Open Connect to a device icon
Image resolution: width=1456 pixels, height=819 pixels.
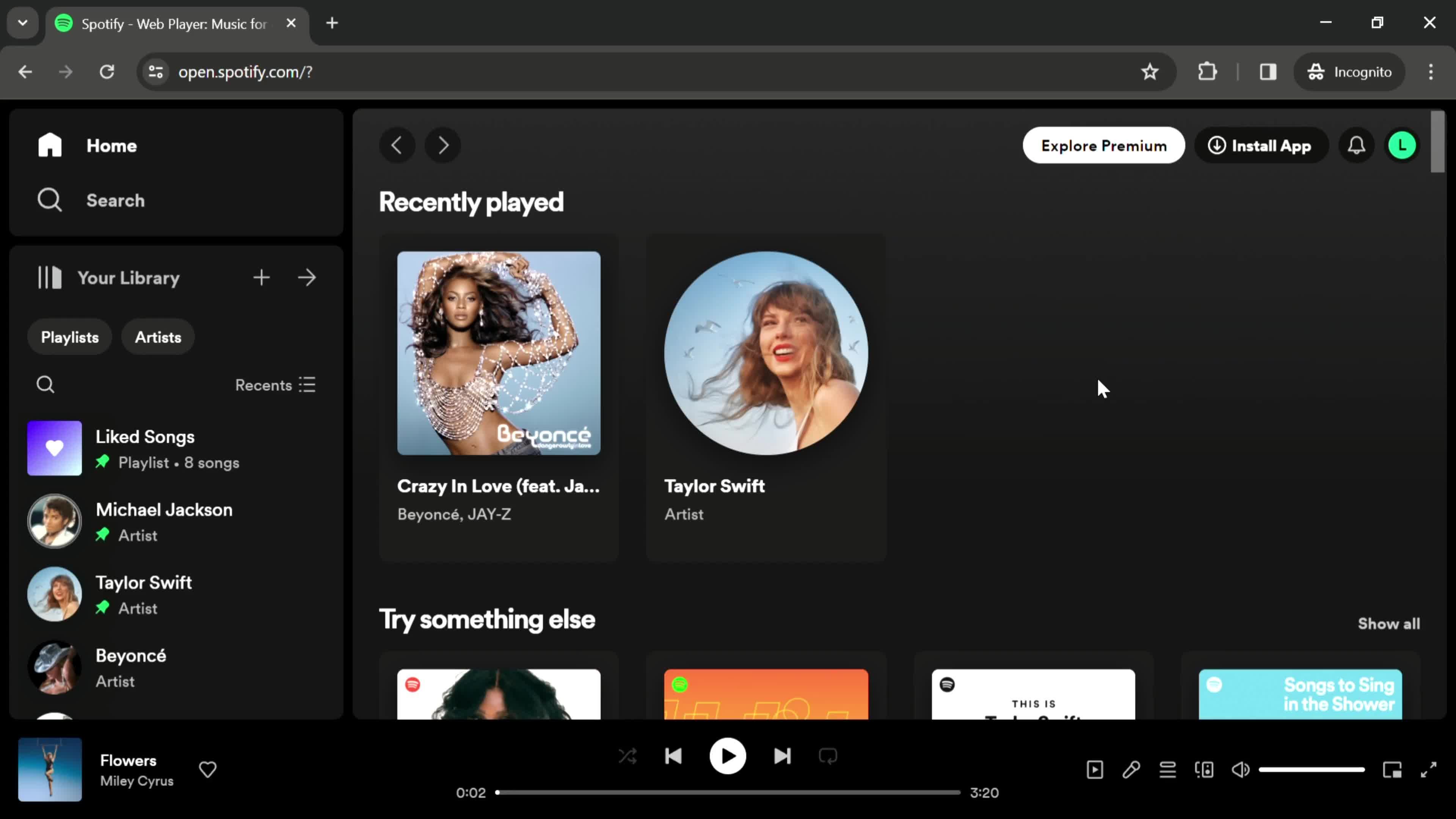pyautogui.click(x=1204, y=769)
